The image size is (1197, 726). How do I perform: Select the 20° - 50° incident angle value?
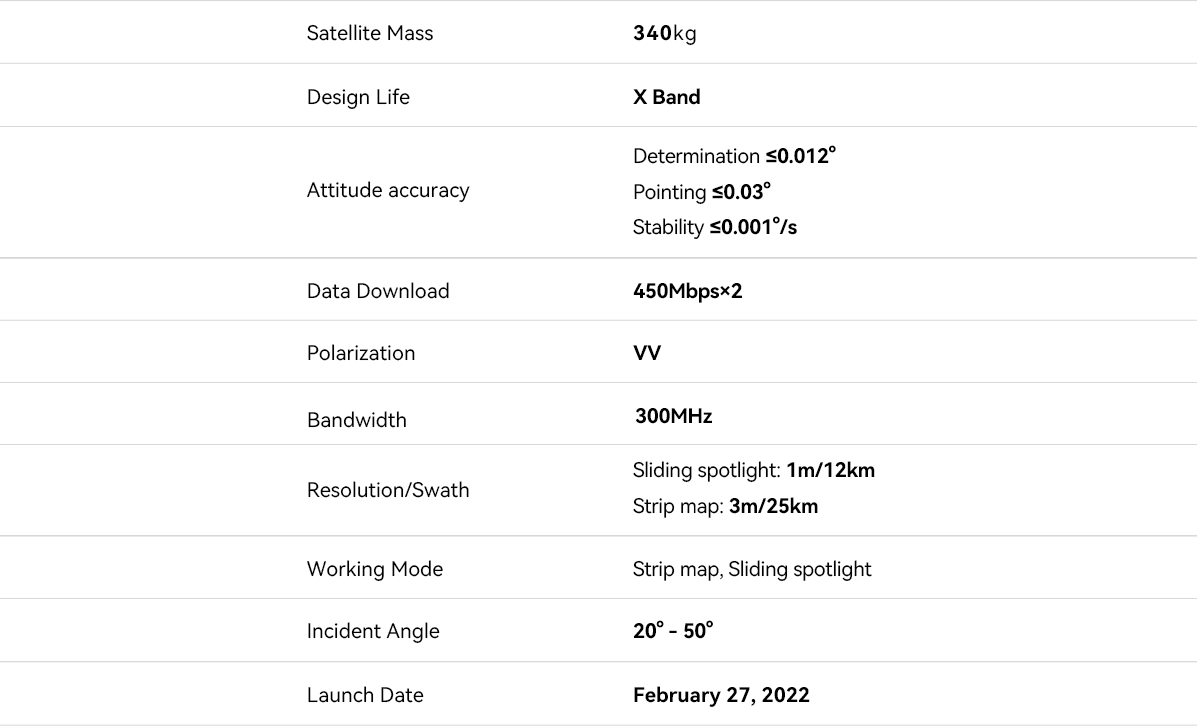673,631
